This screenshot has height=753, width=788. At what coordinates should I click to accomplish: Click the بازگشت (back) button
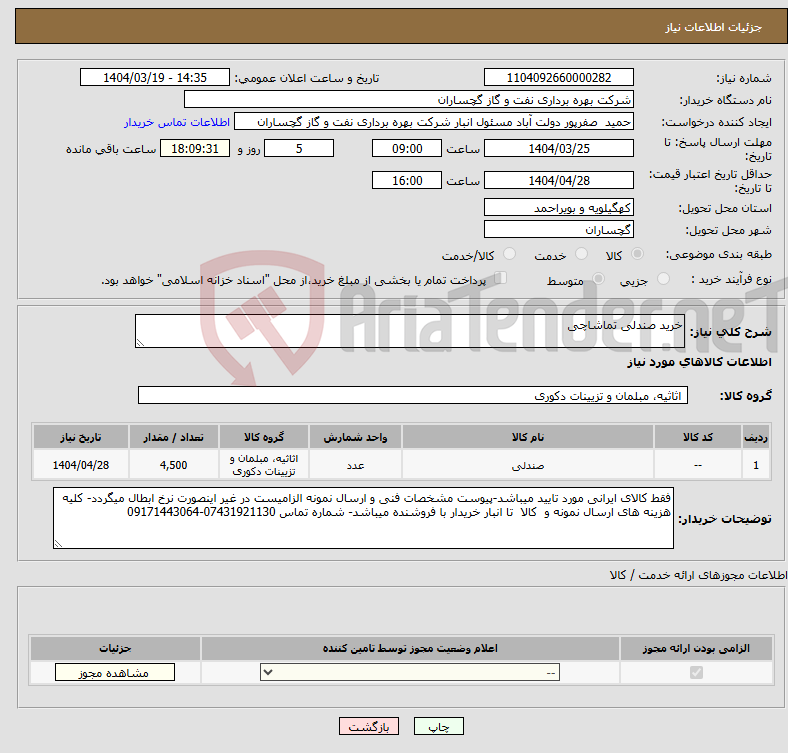pyautogui.click(x=369, y=726)
